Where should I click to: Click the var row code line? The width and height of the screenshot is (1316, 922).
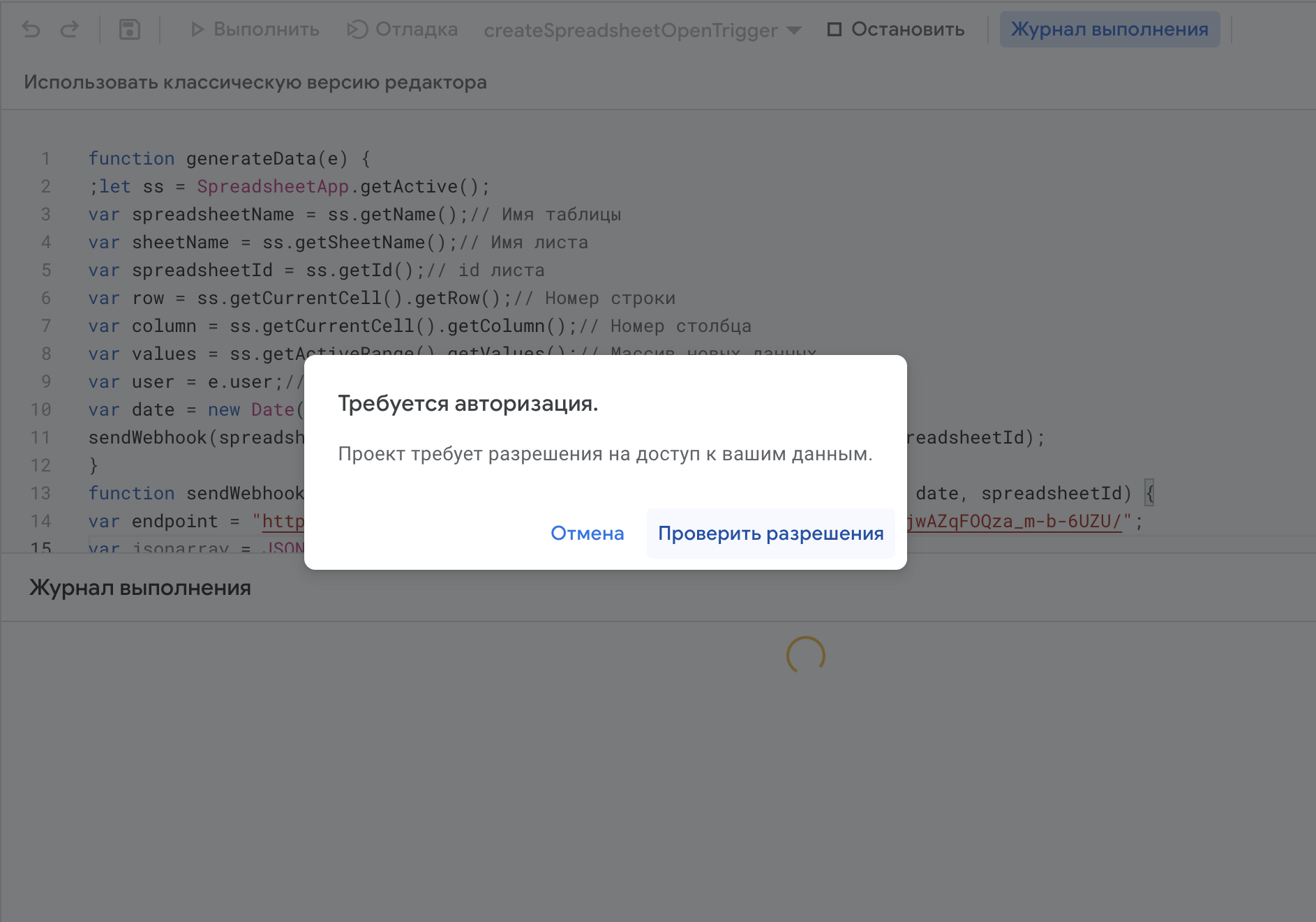(x=382, y=298)
